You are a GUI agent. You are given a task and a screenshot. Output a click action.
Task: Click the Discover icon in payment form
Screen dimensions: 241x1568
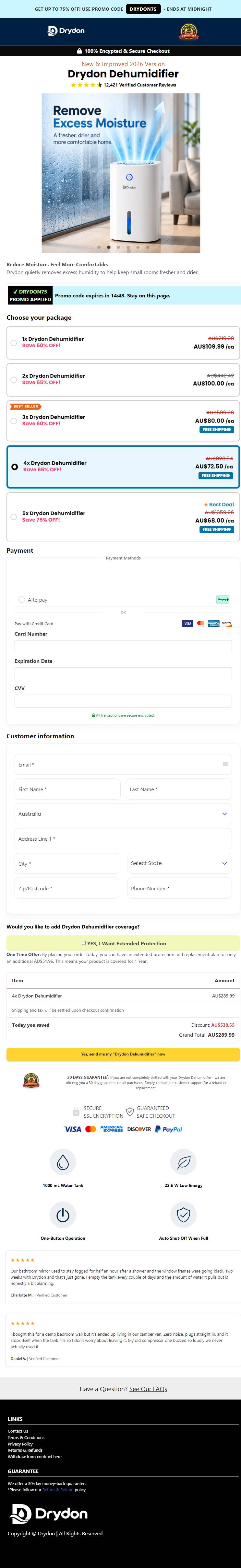click(226, 623)
